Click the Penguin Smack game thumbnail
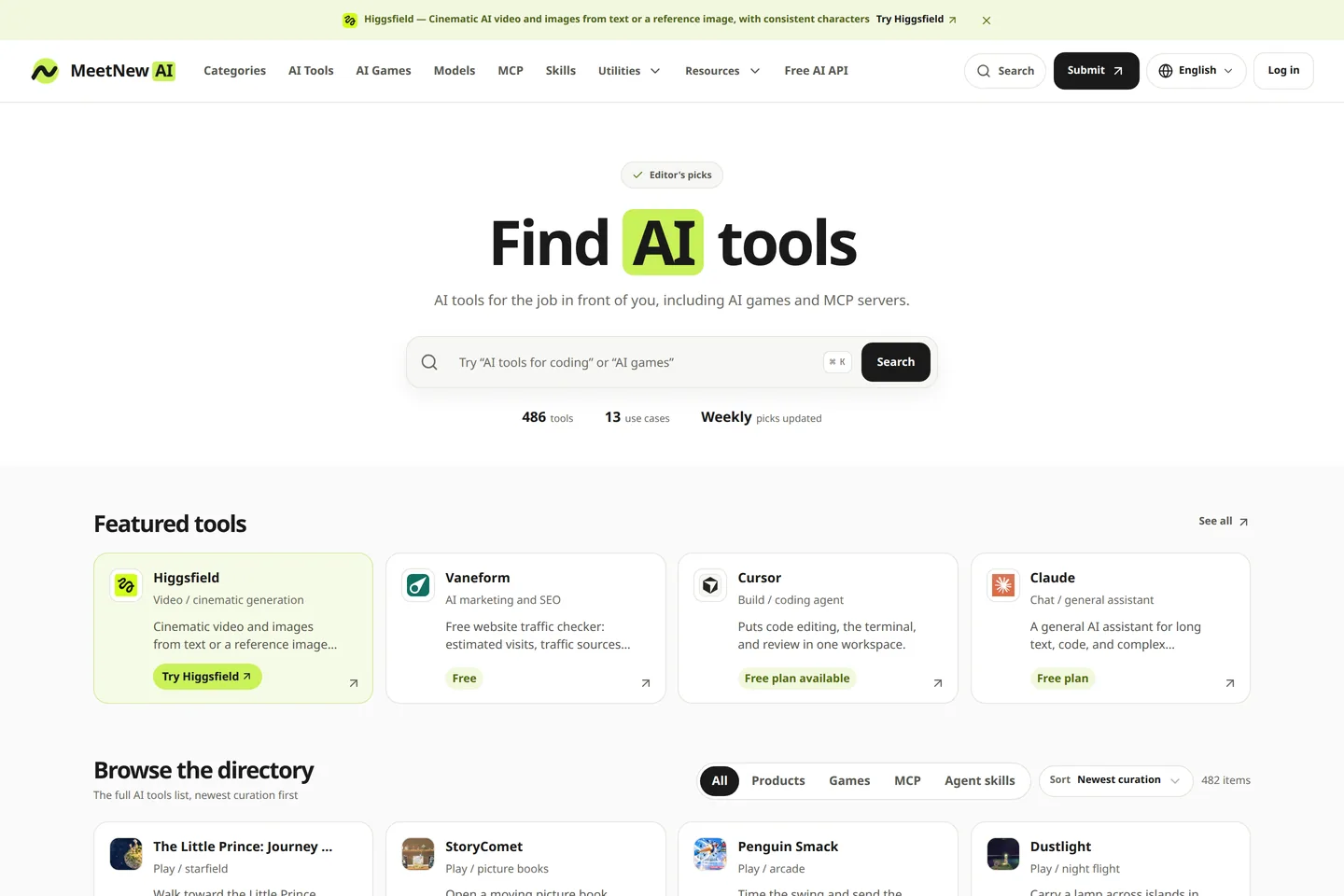 (x=710, y=854)
